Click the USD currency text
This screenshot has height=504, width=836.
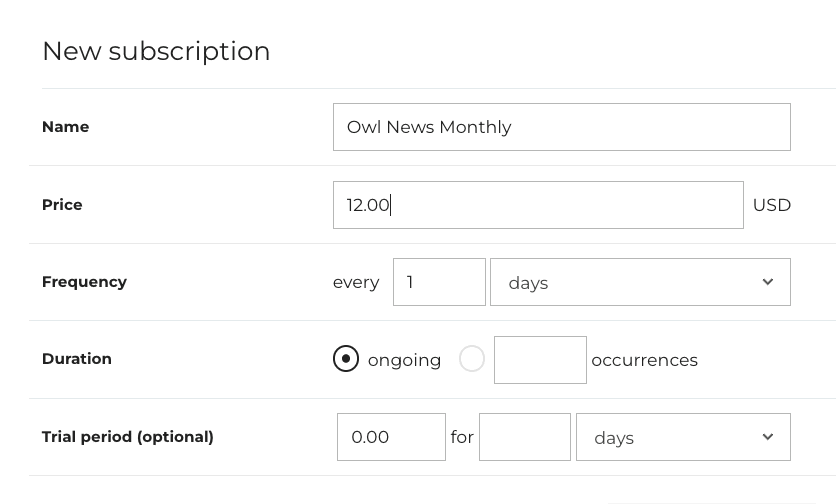[x=771, y=205]
